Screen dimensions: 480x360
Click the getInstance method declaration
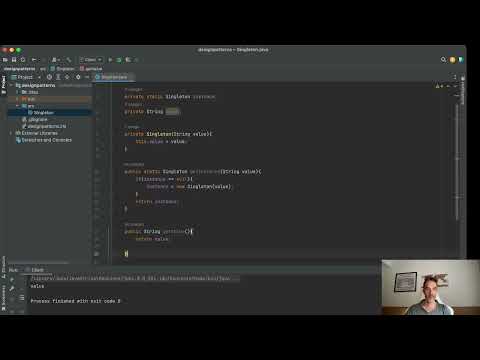(193, 172)
